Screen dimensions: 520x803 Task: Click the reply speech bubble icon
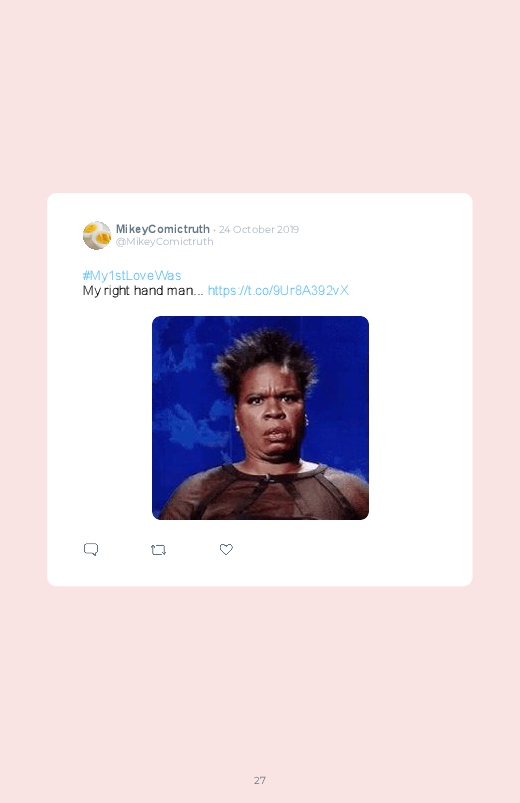pos(91,550)
